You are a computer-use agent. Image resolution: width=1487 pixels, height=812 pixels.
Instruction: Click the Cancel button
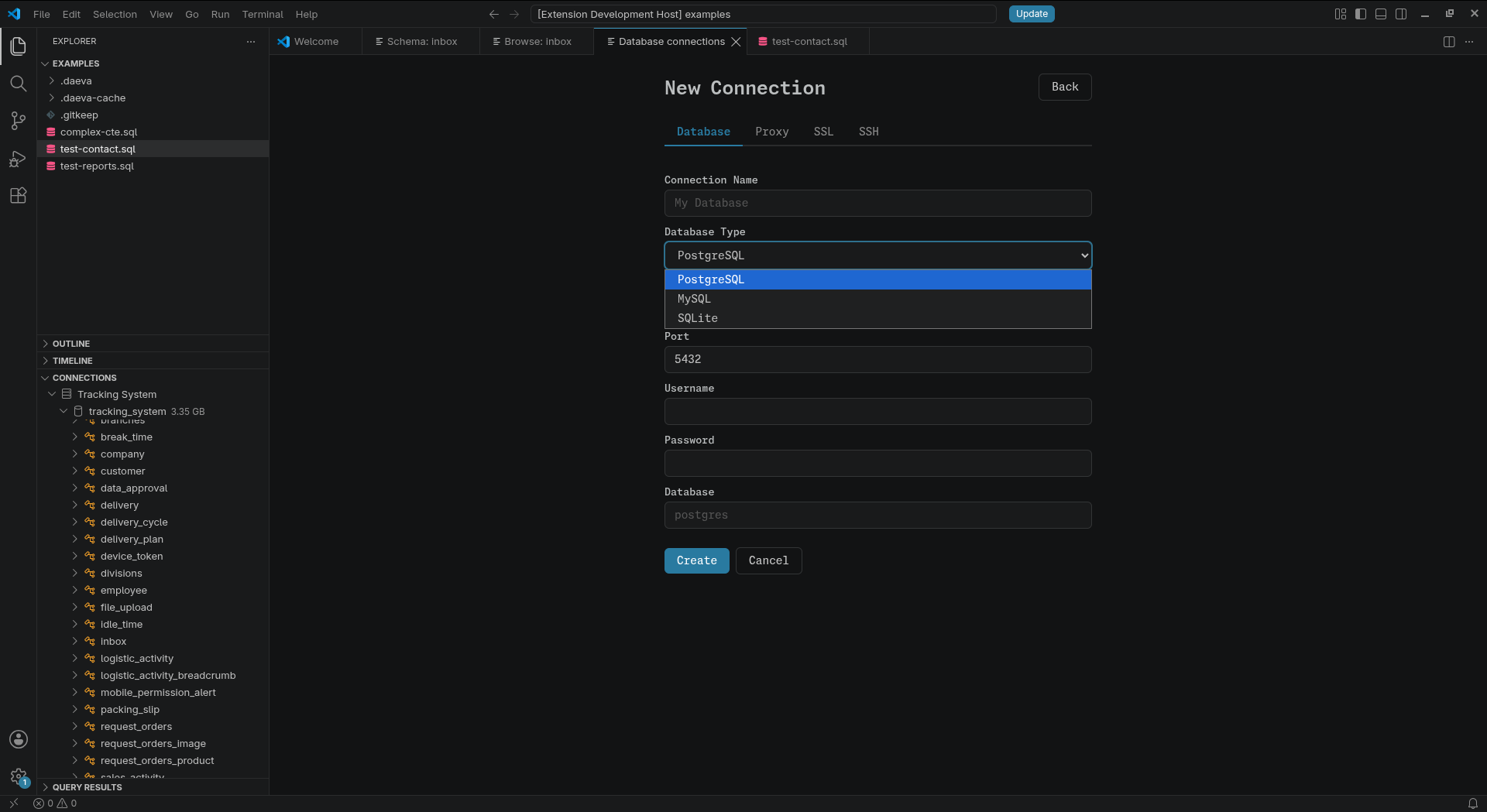tap(768, 560)
